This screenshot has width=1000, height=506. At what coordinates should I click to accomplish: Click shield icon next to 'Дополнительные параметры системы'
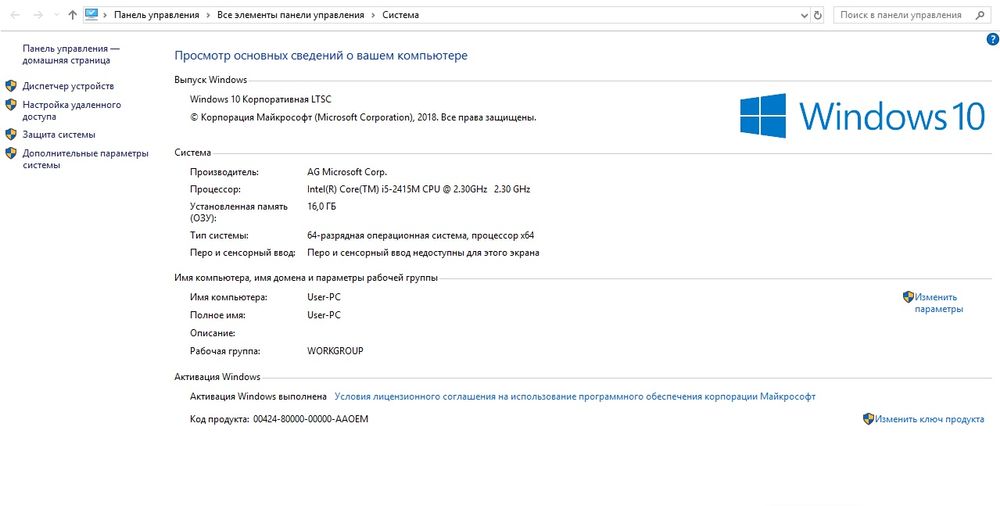pos(11,153)
